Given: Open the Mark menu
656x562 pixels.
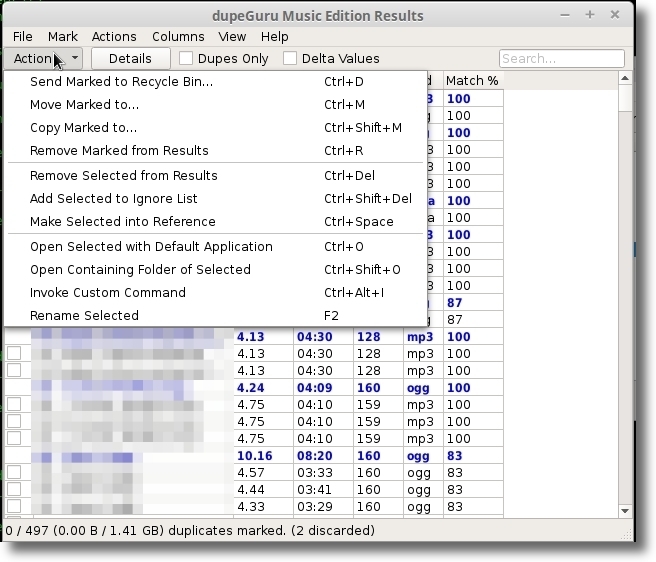Looking at the screenshot, I should click(x=63, y=37).
